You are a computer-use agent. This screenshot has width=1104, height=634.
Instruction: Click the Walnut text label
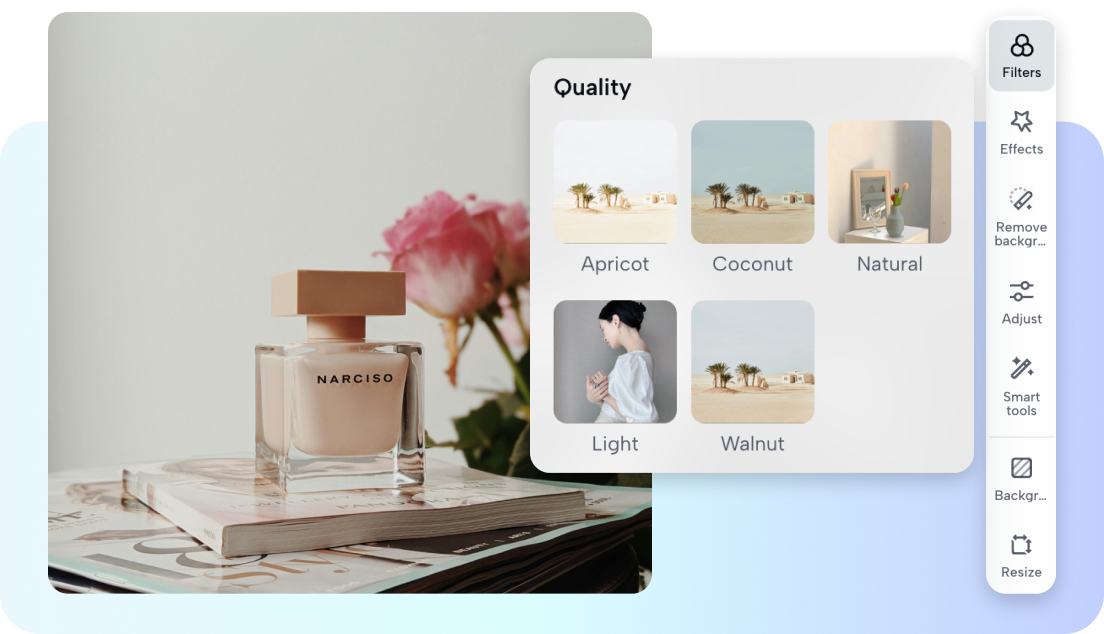coord(752,444)
